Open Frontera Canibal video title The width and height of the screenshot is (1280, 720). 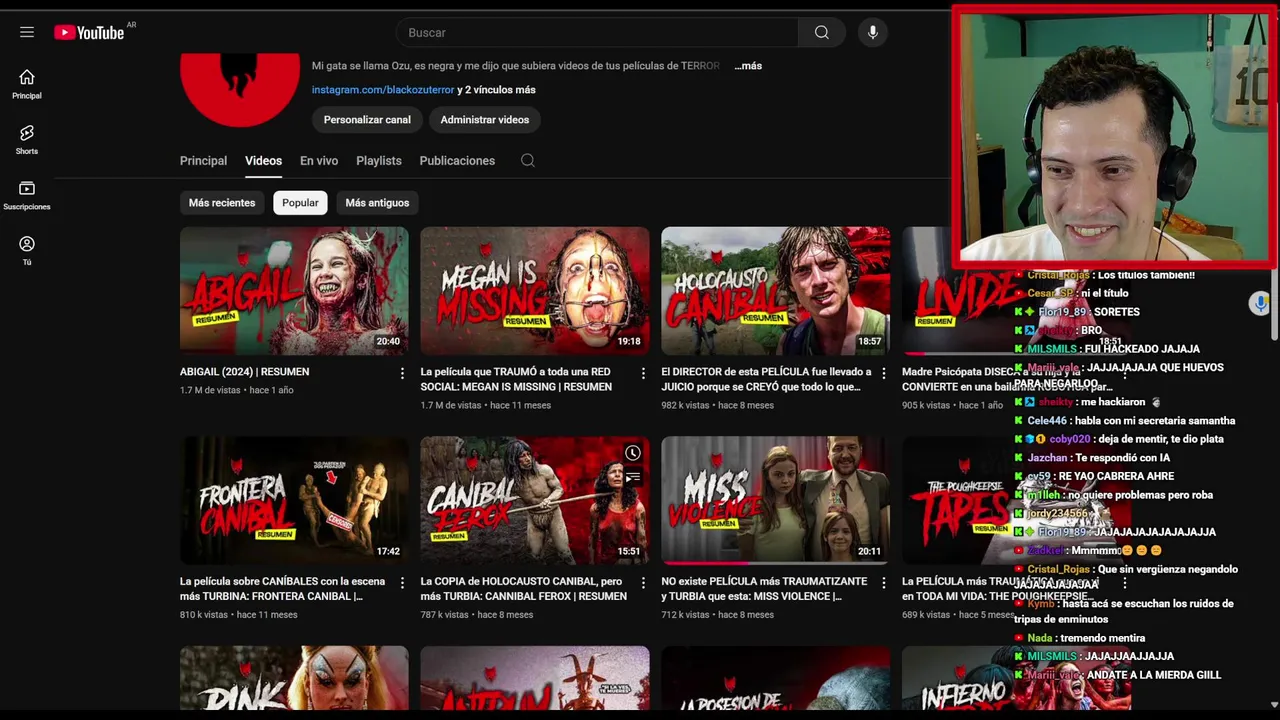pos(282,588)
